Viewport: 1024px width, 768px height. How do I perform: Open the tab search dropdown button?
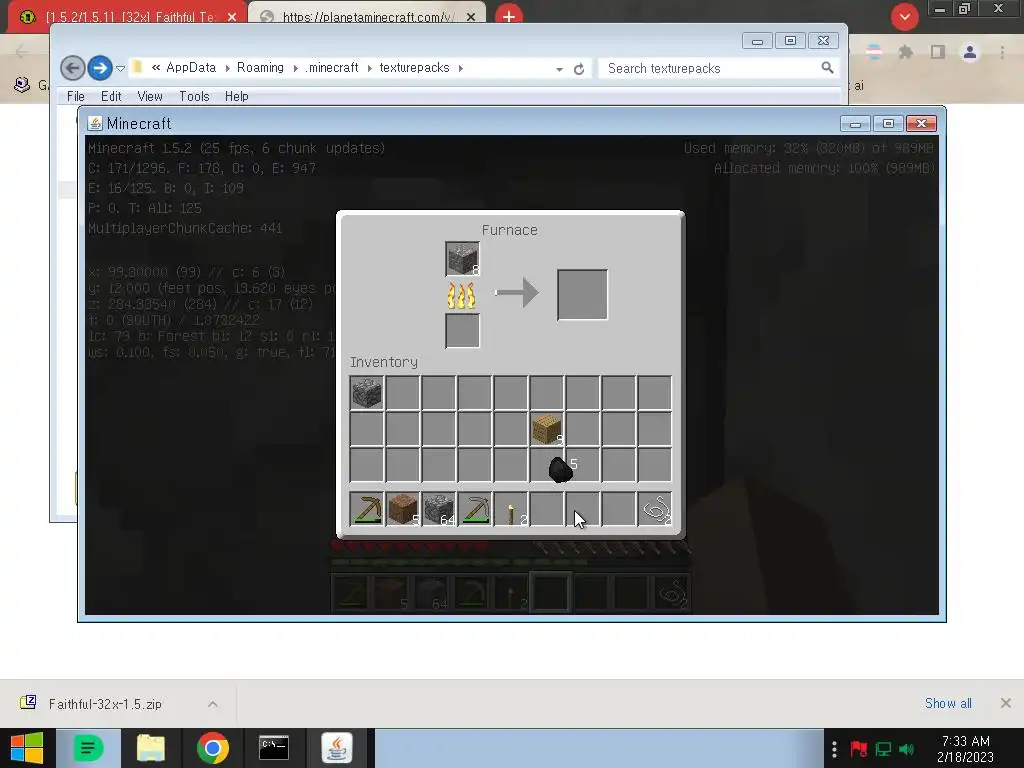click(904, 17)
